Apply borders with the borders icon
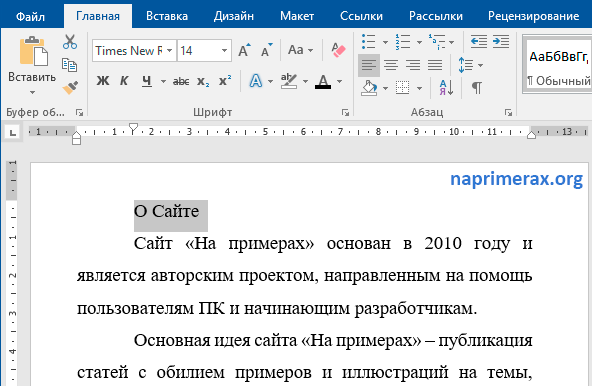Screen dimensions: 592x386 [402, 88]
